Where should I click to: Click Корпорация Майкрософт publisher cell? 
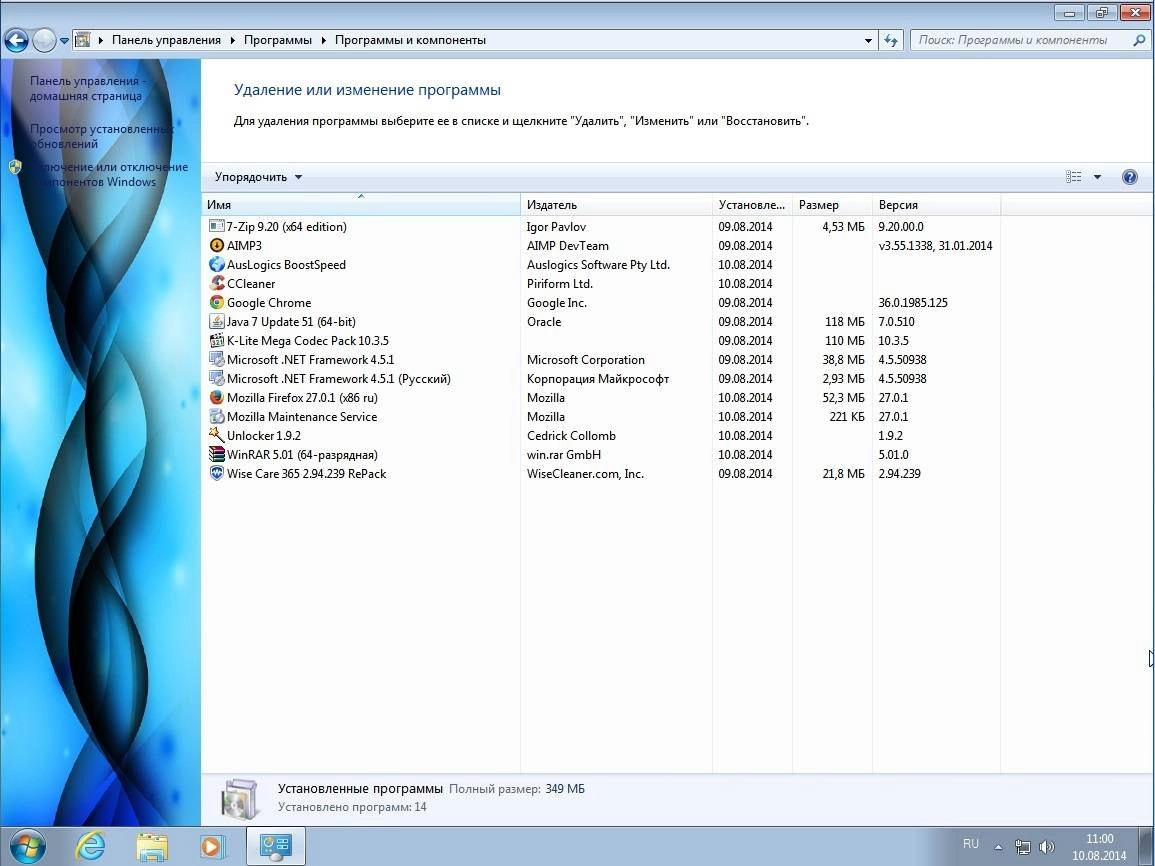tap(597, 379)
